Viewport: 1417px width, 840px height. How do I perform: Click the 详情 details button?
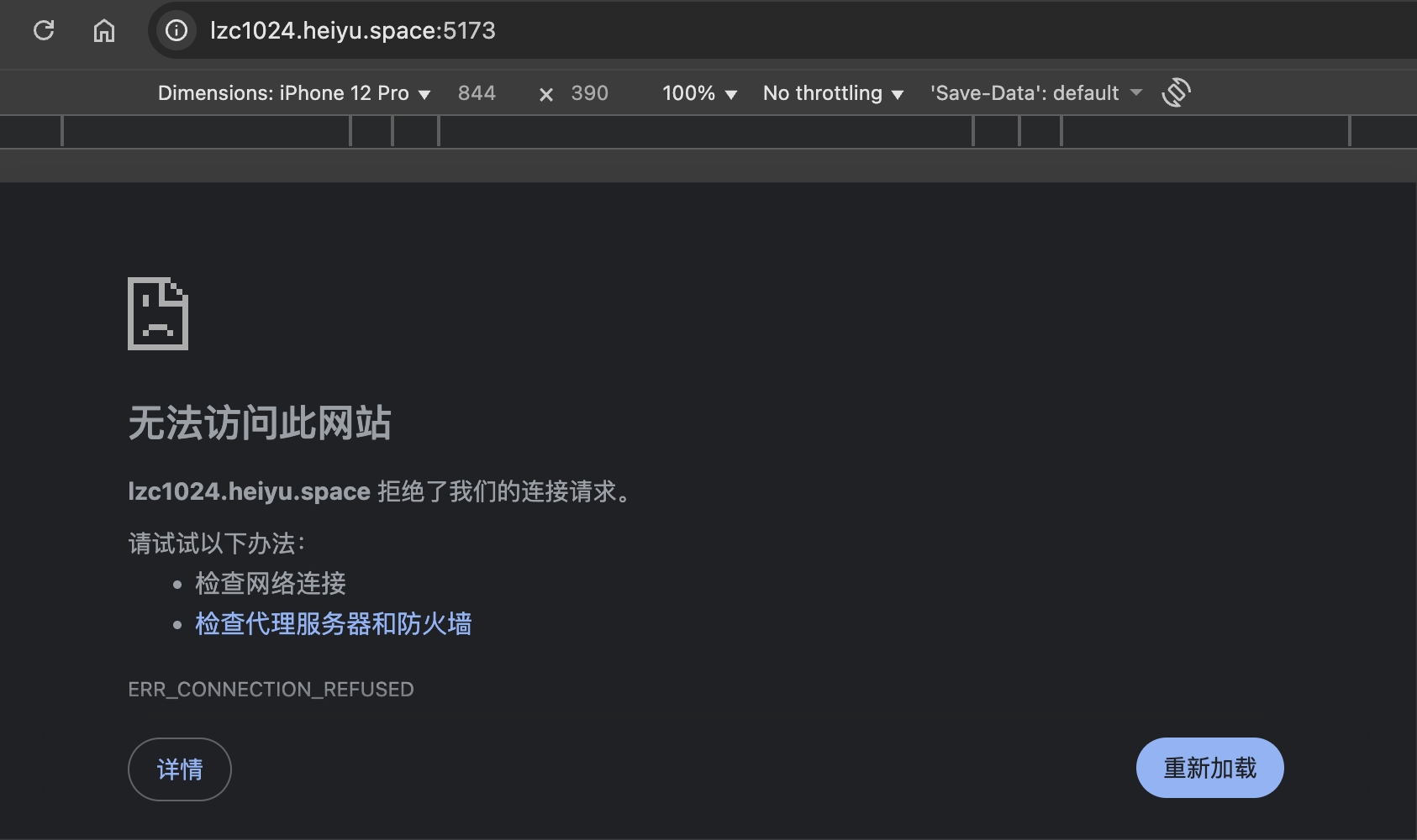(x=180, y=769)
